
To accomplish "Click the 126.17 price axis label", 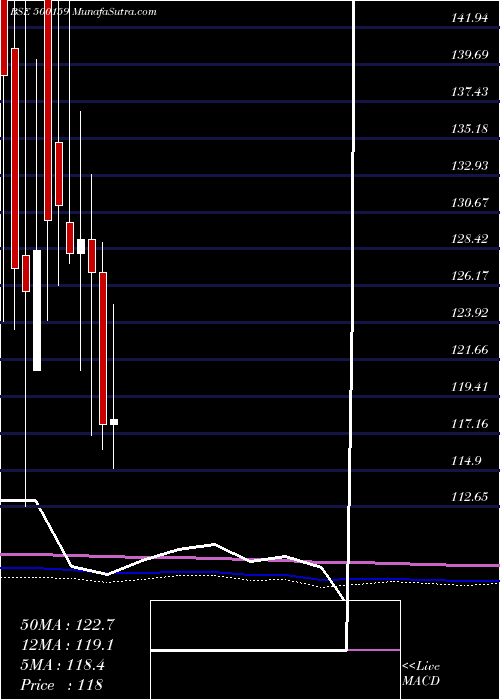I will pos(470,276).
